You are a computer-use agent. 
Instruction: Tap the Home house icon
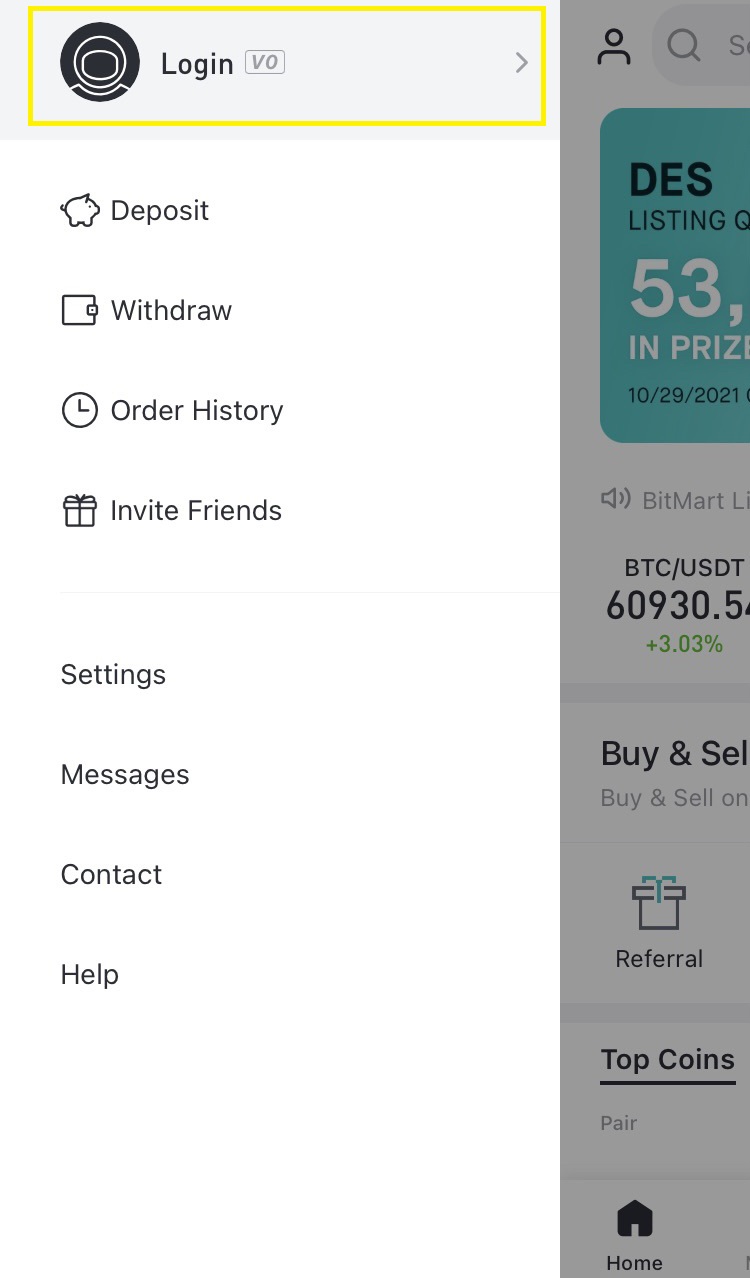point(634,1220)
